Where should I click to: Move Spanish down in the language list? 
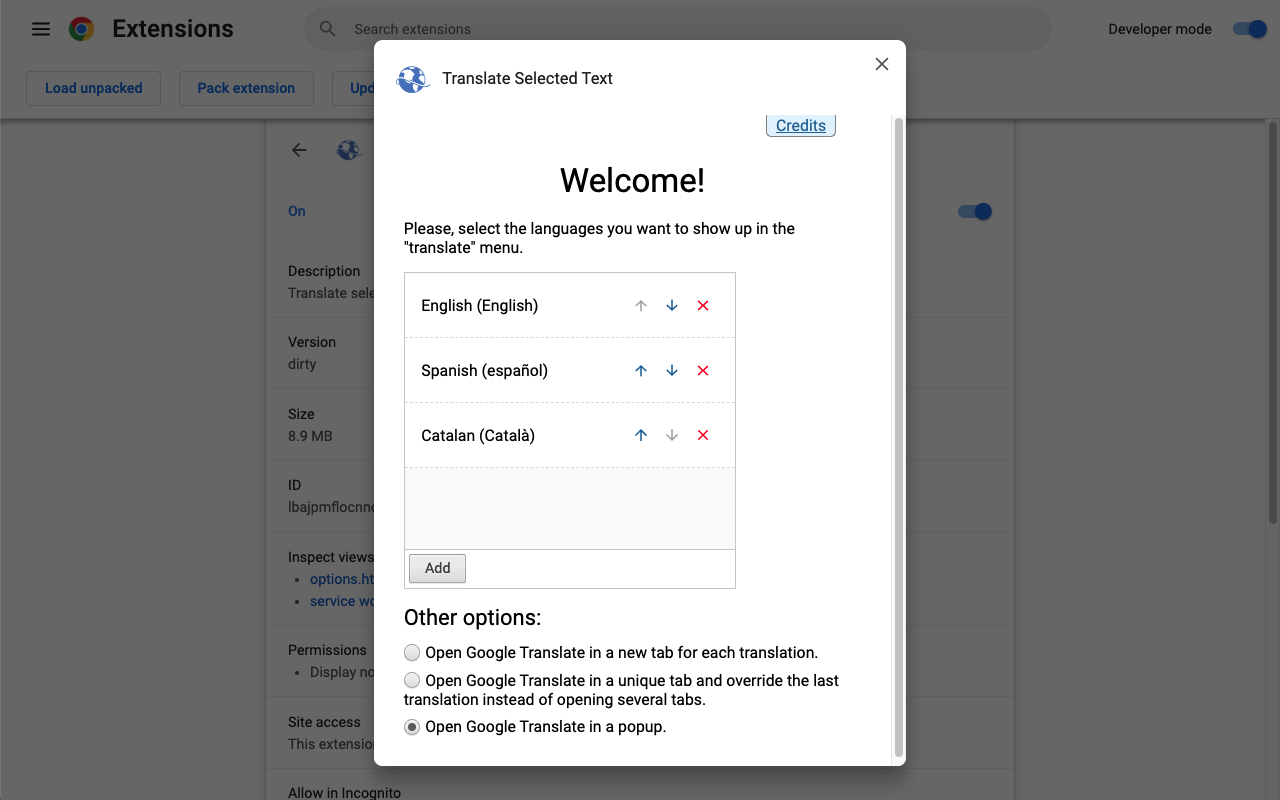pyautogui.click(x=672, y=371)
